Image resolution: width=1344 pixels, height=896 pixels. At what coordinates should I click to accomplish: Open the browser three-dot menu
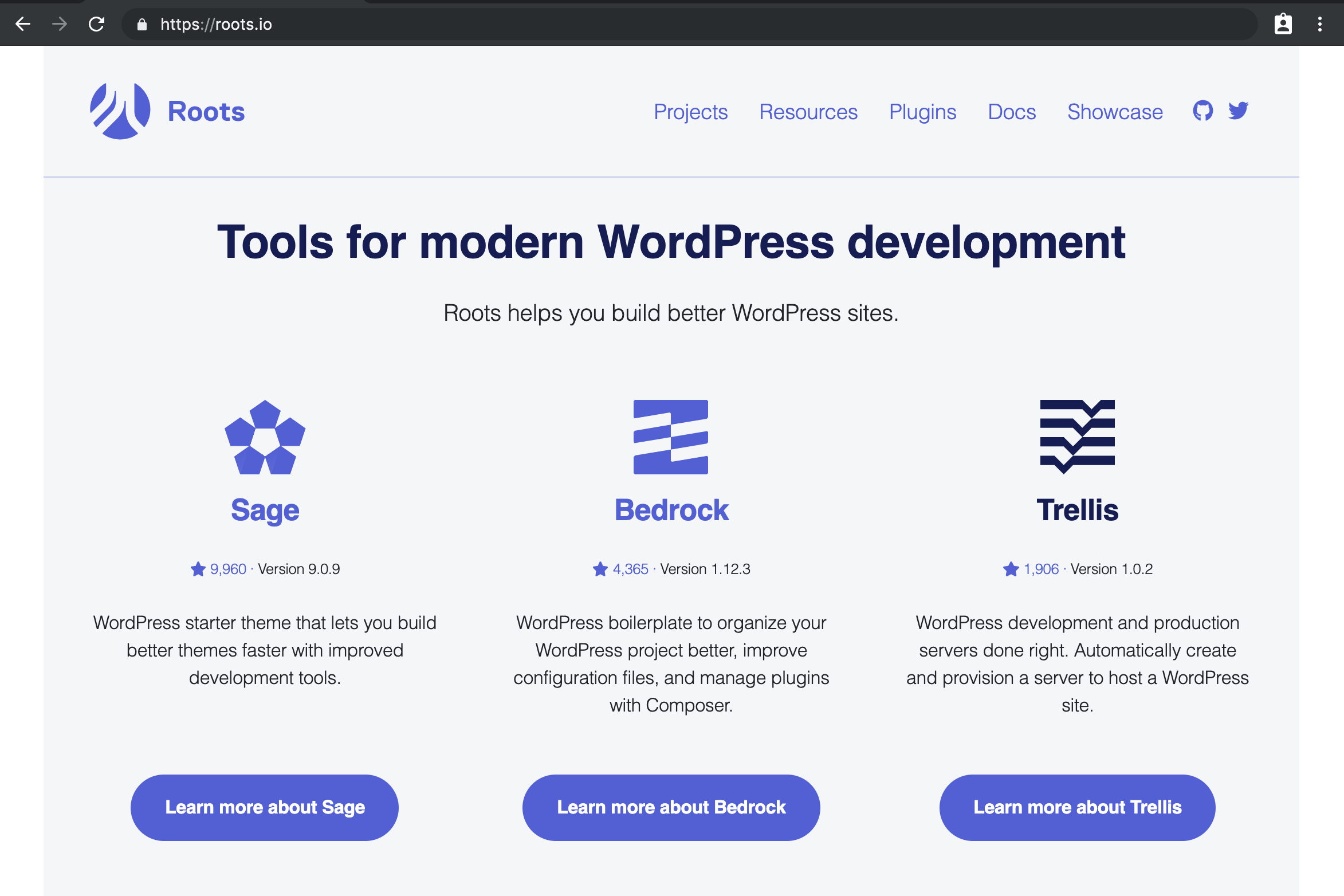tap(1320, 24)
